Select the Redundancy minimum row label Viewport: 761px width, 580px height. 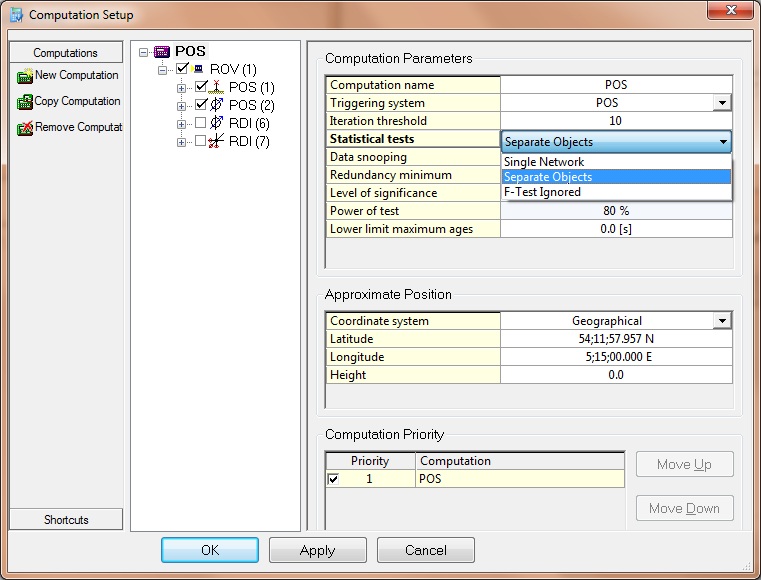point(413,175)
